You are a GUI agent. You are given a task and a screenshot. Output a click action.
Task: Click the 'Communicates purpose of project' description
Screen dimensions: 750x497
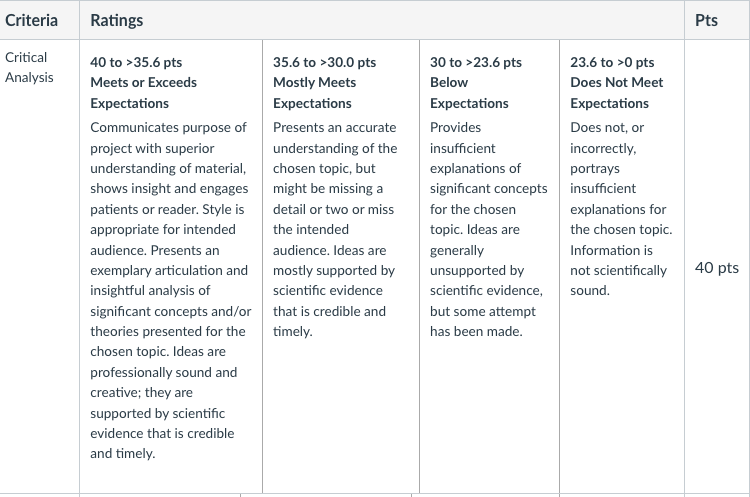171,290
